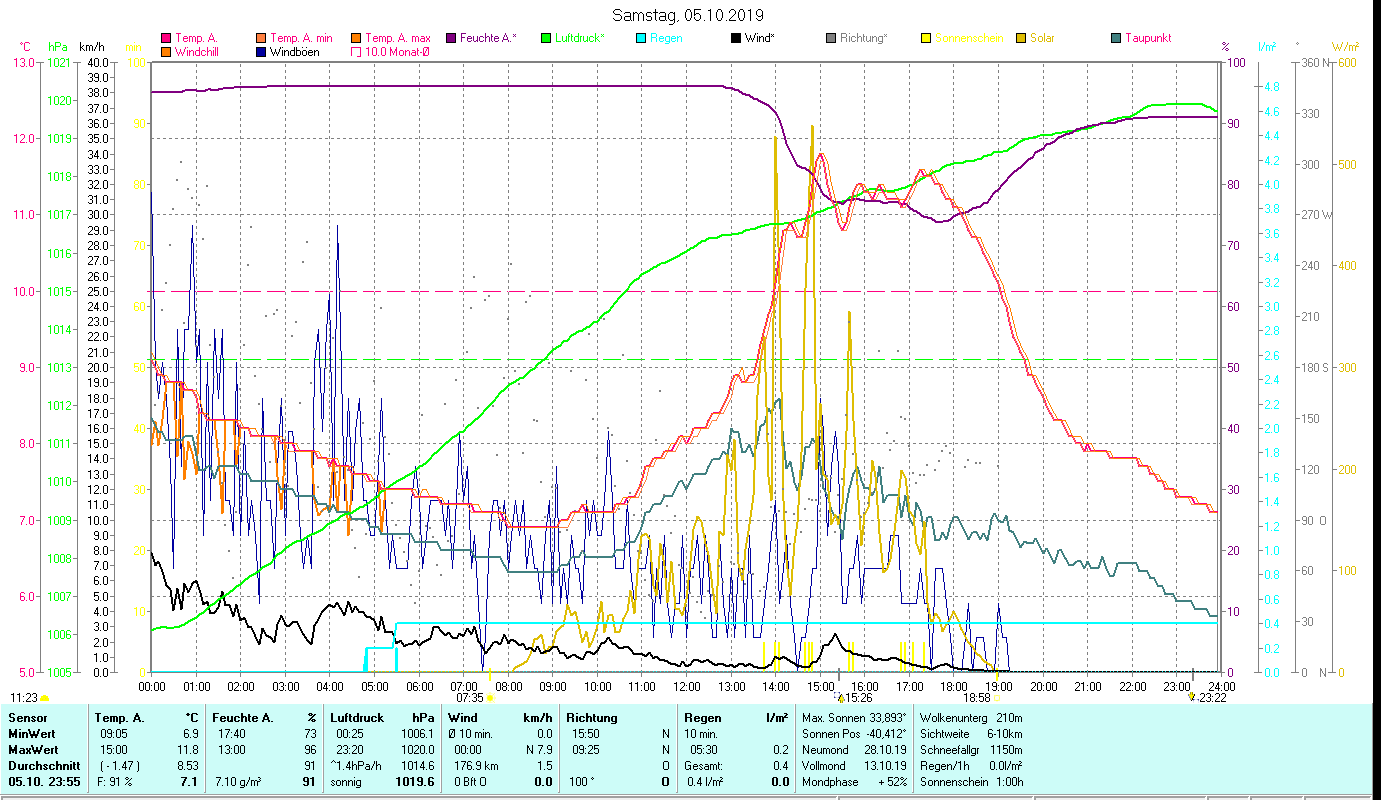The height and width of the screenshot is (800, 1381).
Task: Click the Solar legend label
Action: [x=1045, y=38]
